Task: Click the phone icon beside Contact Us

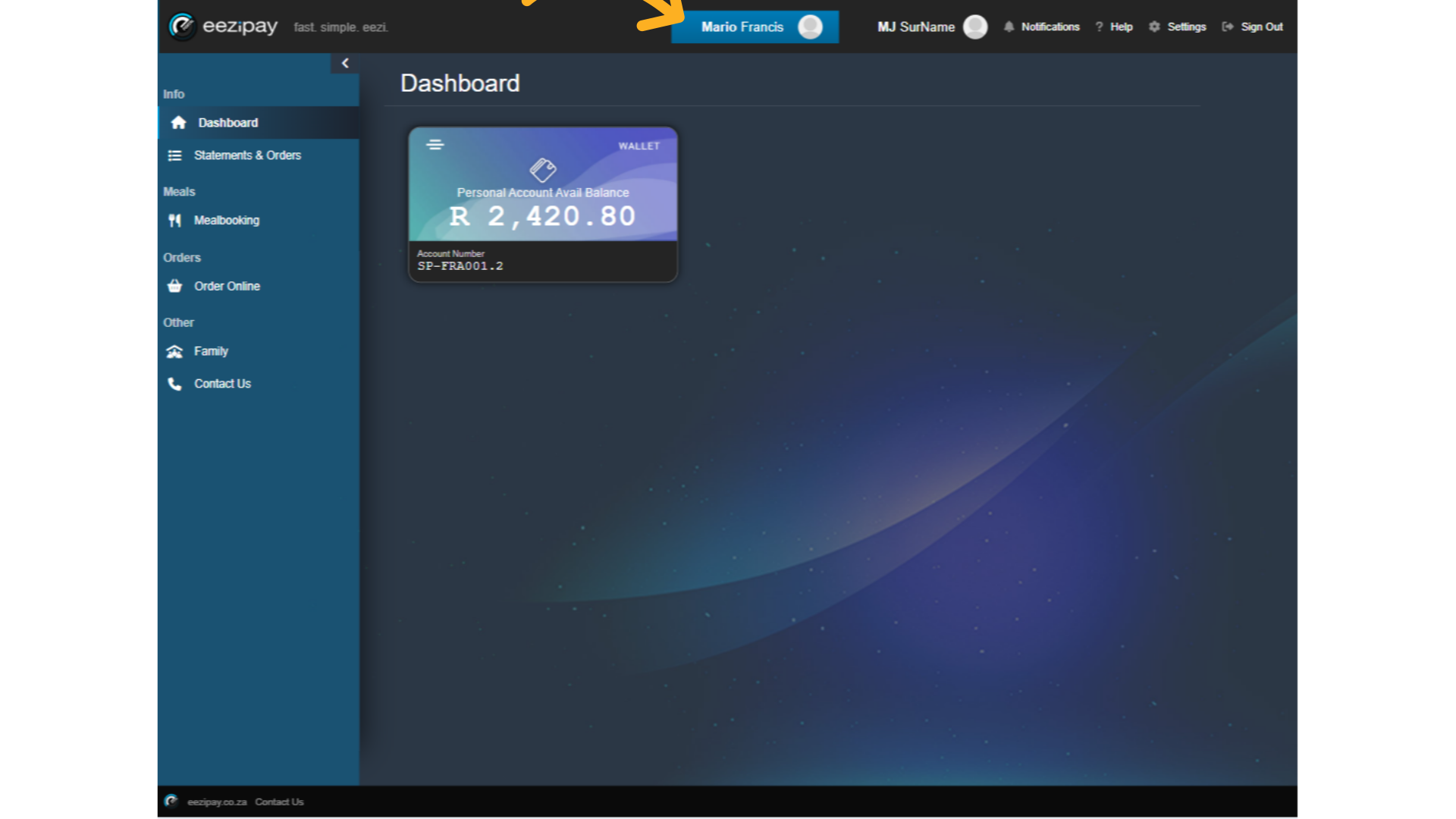Action: coord(174,384)
